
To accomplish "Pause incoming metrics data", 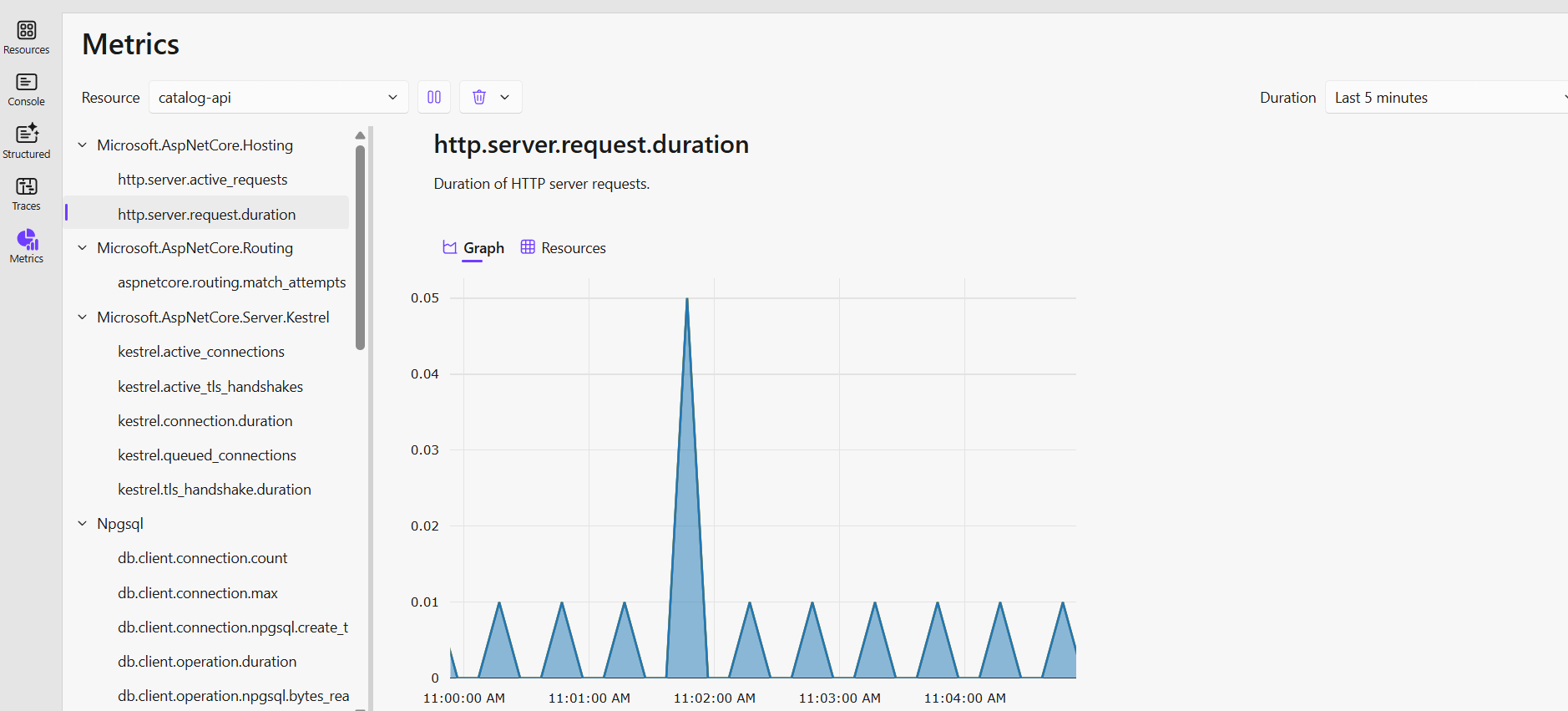I will coord(434,97).
